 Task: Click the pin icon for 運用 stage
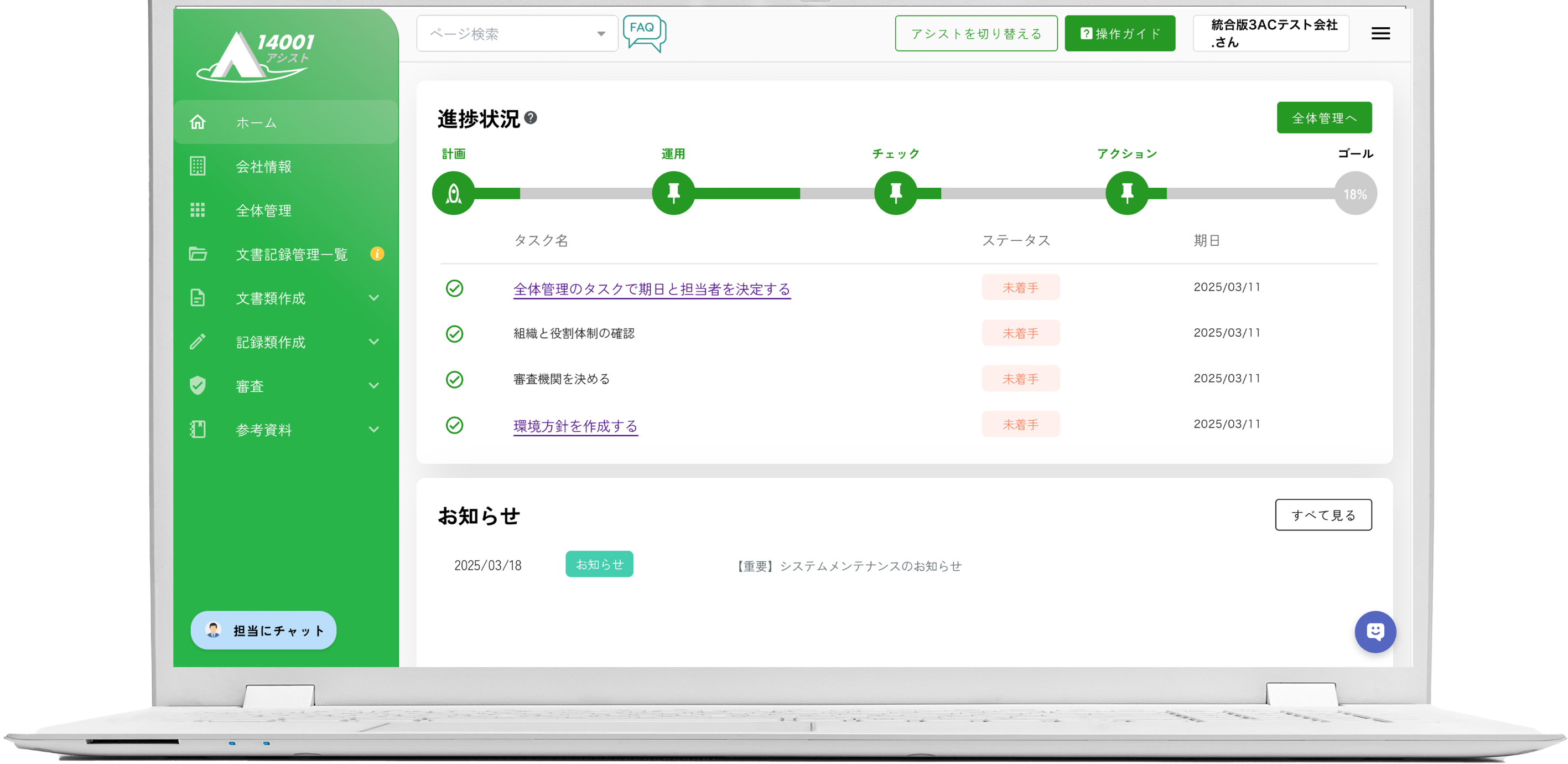coord(673,193)
